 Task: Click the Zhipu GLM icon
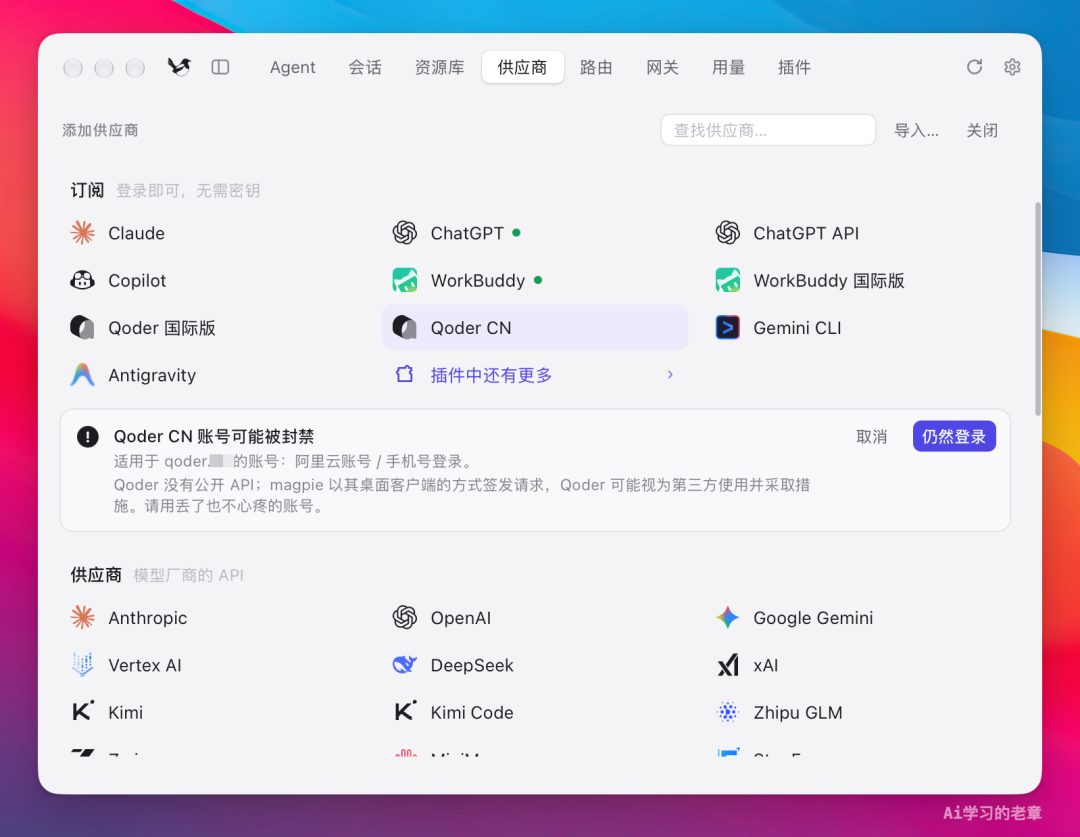click(x=728, y=712)
